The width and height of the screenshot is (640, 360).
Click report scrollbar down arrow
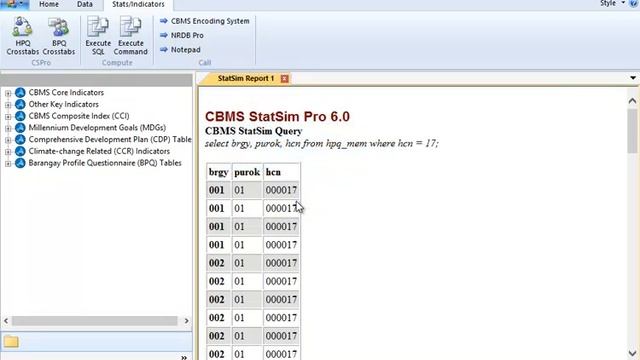pos(633,353)
